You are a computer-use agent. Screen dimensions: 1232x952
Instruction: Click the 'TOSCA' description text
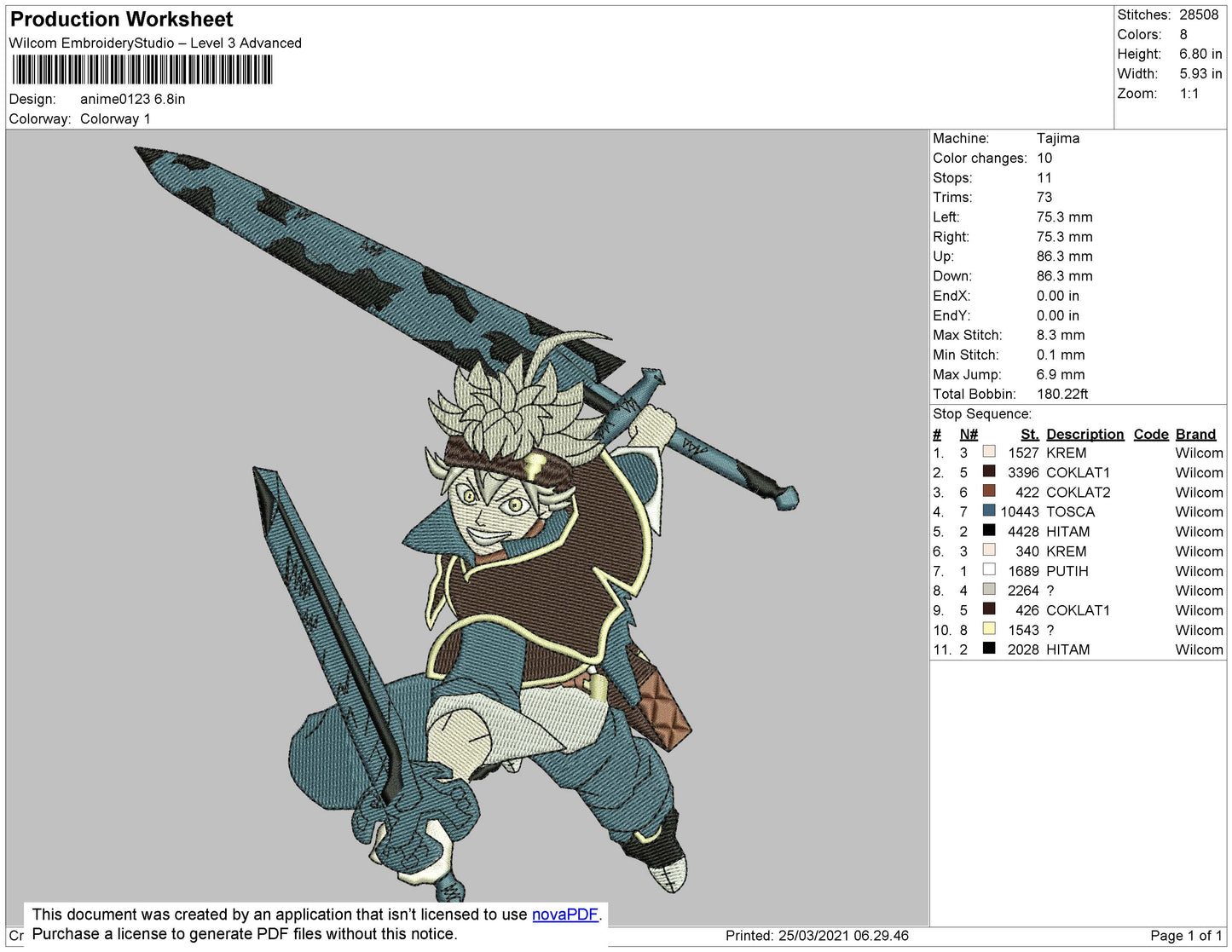click(1070, 512)
